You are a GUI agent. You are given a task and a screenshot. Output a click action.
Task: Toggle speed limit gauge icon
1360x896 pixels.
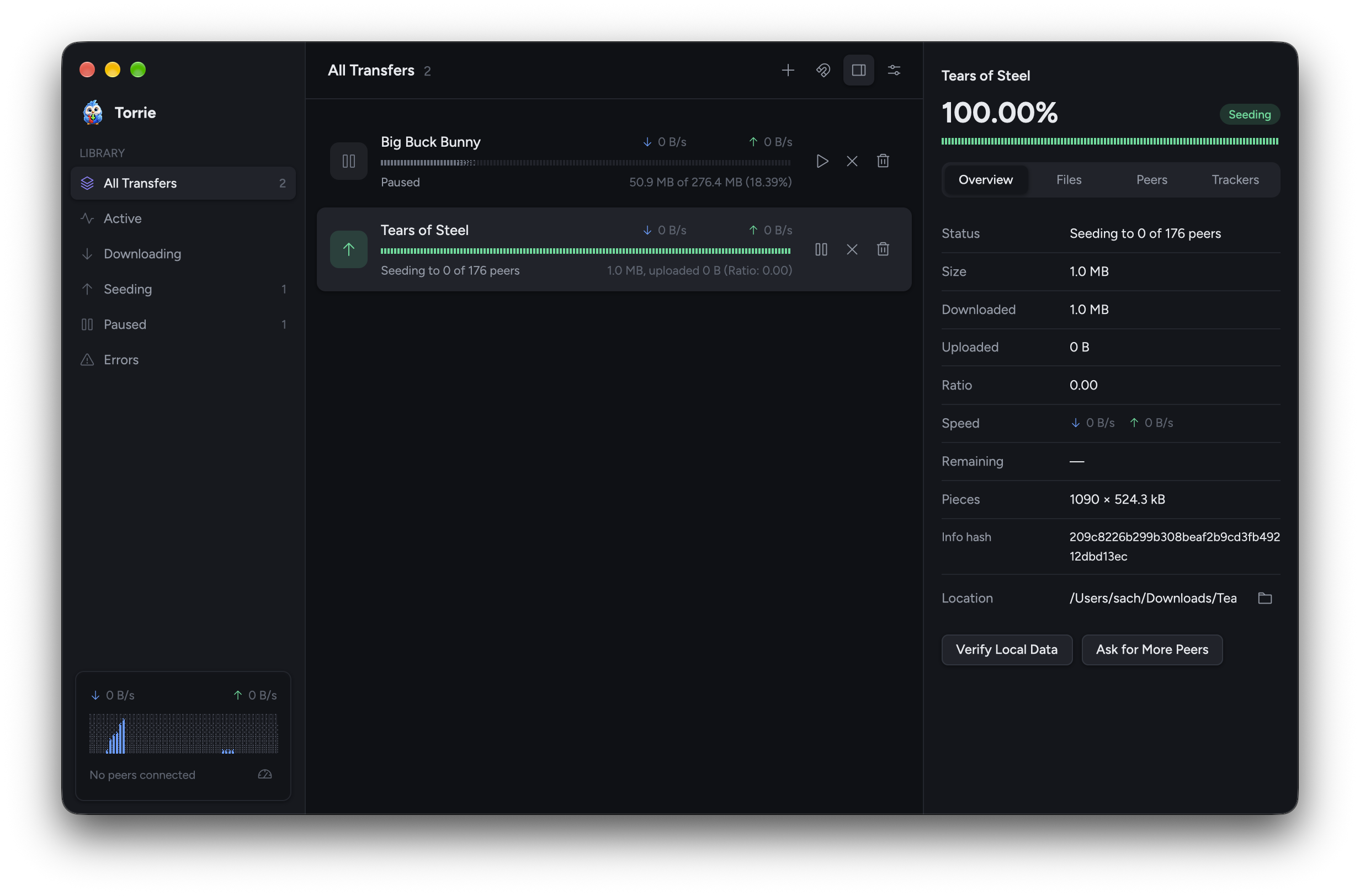(x=265, y=774)
